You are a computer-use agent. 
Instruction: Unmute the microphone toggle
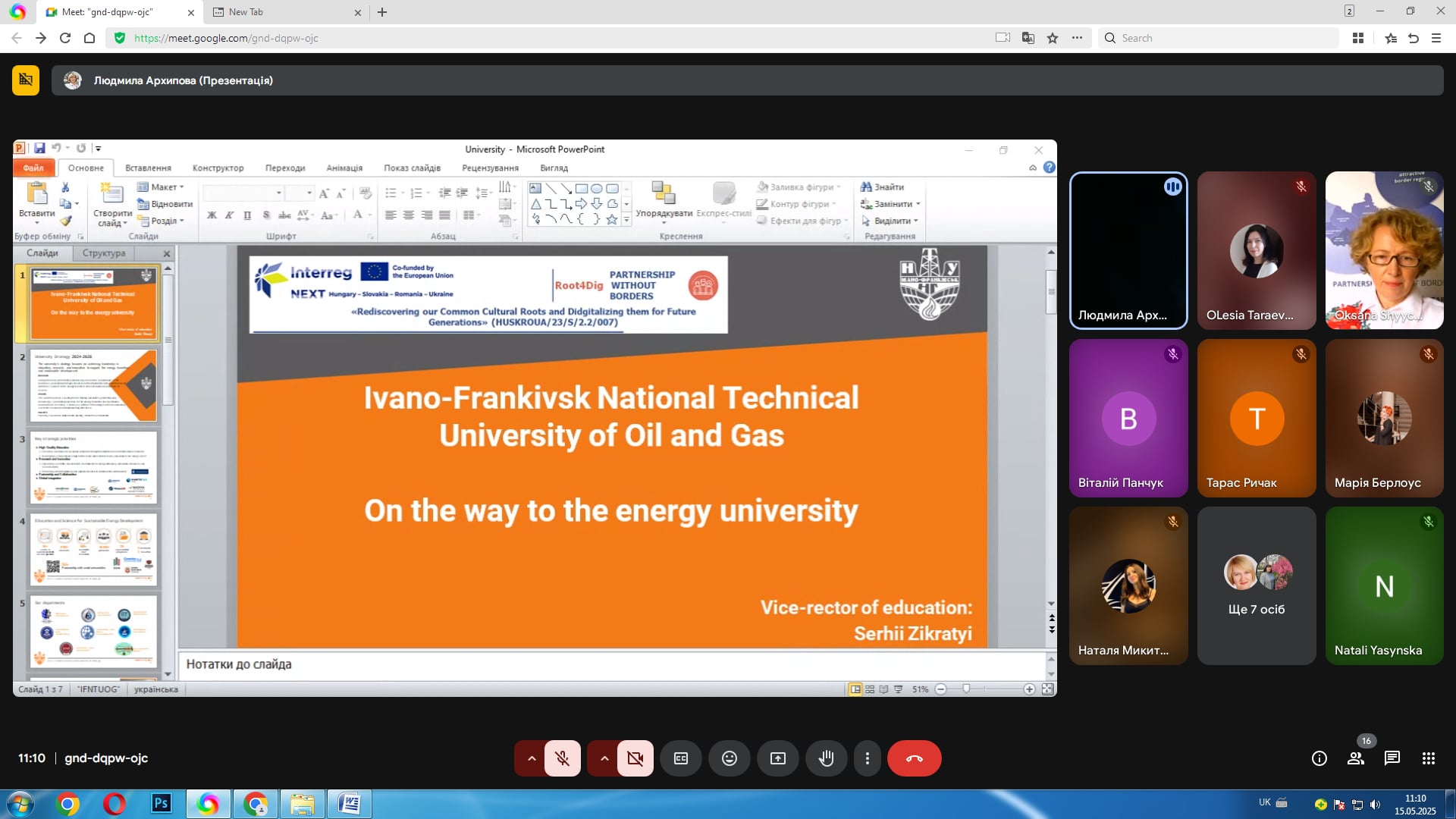click(x=562, y=758)
